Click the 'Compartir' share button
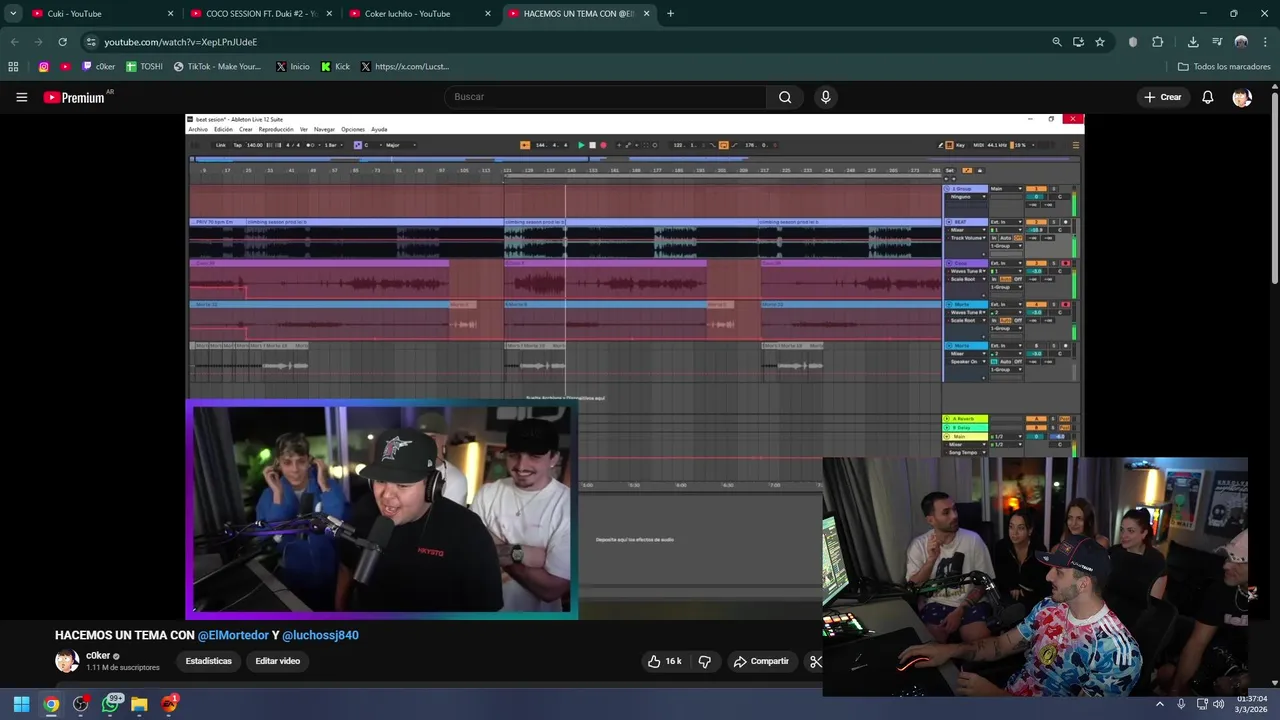Screen dimensions: 1280x720 click(761, 661)
